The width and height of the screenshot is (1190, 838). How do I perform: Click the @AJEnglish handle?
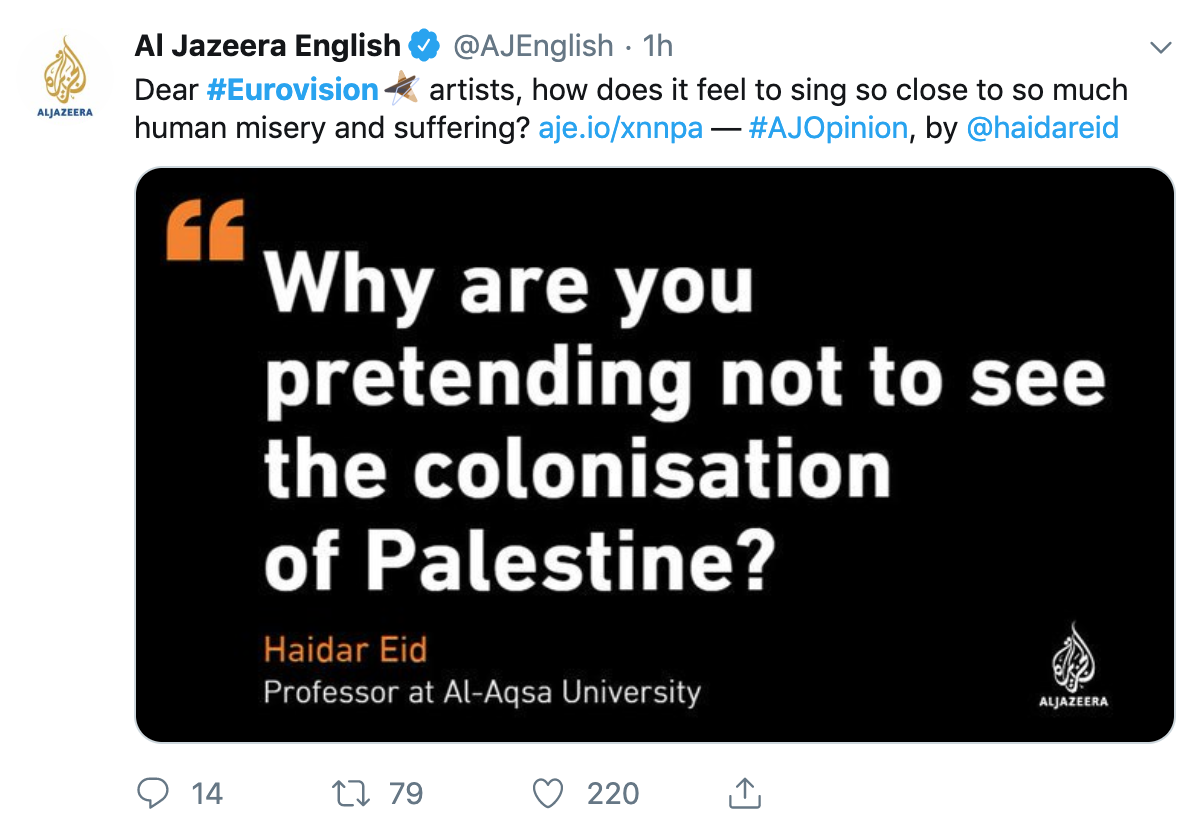533,46
